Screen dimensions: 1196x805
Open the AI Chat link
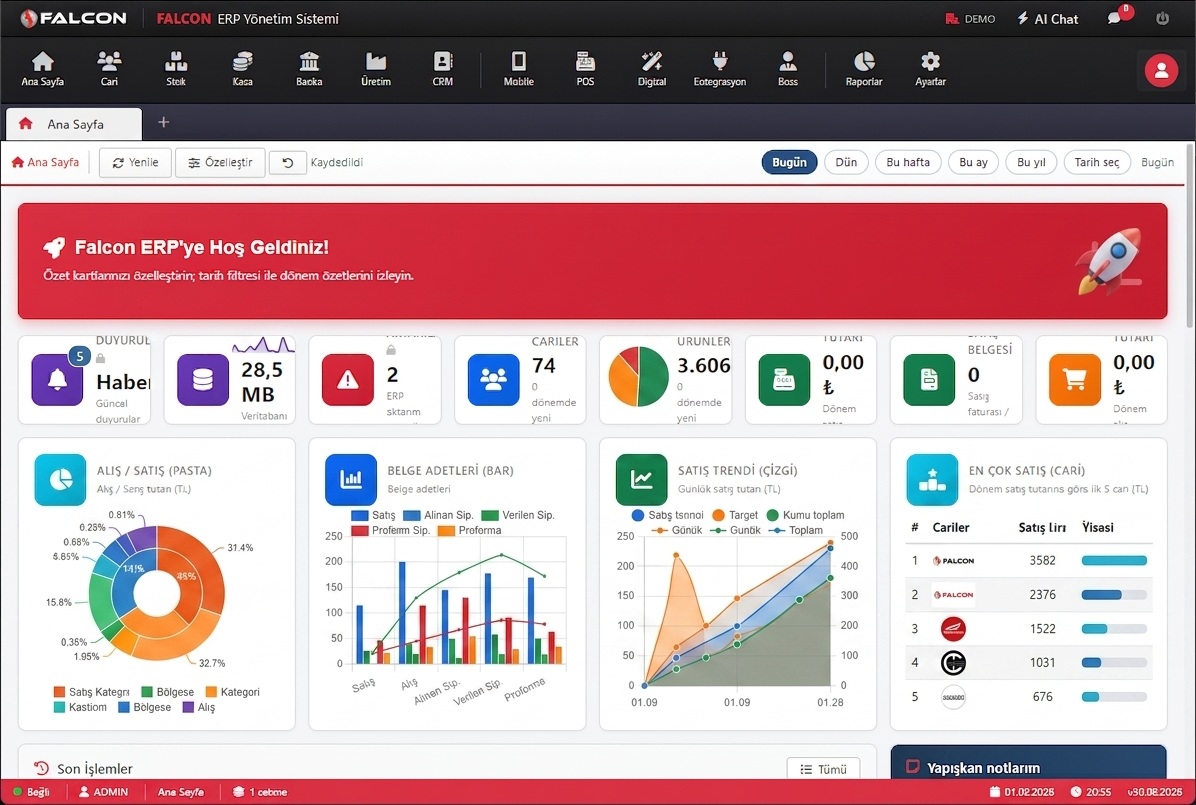(1047, 18)
